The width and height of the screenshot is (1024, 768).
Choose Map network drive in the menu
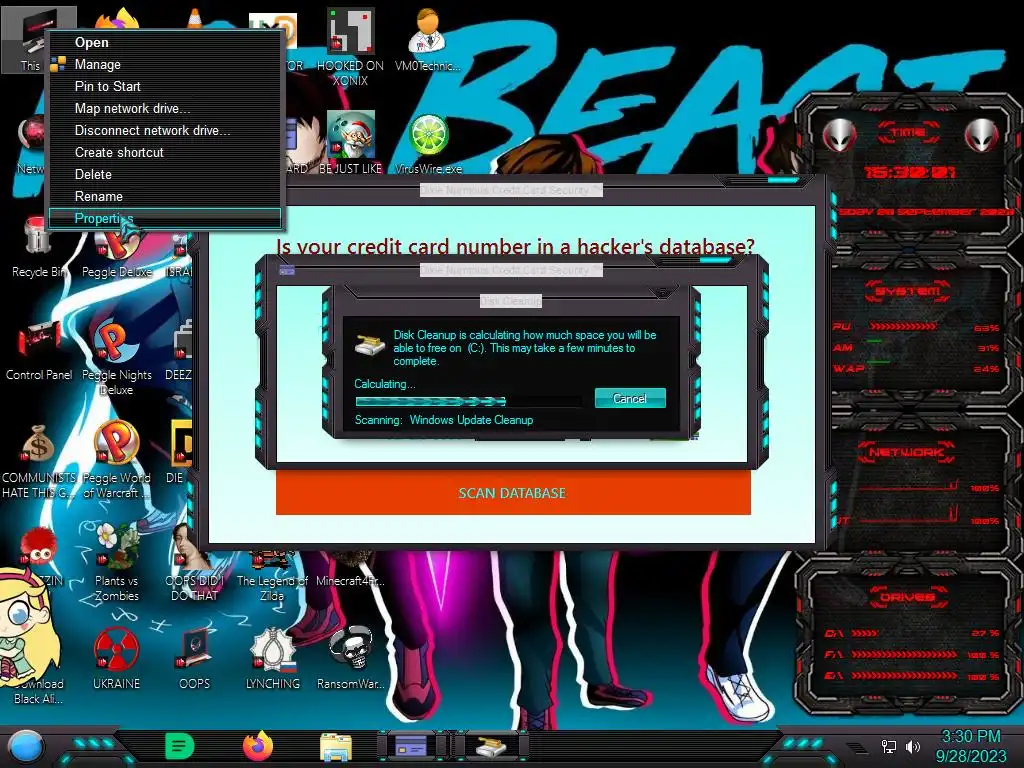[x=166, y=108]
